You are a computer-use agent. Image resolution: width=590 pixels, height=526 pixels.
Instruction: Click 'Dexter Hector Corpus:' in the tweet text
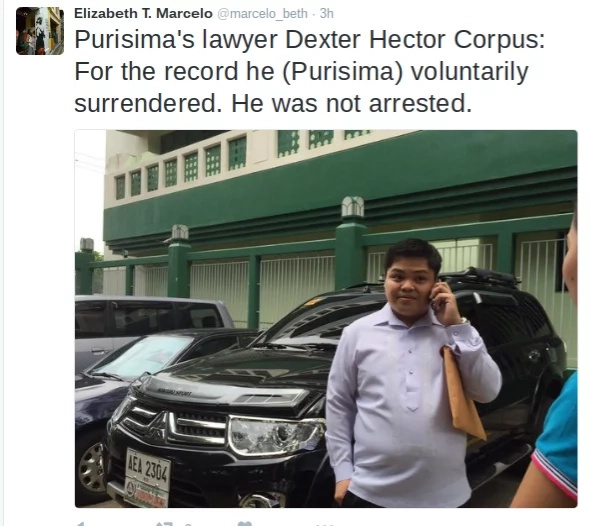(x=415, y=39)
